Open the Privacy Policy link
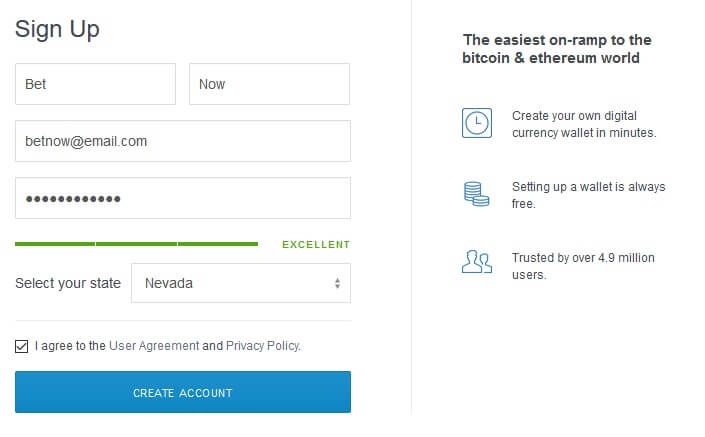This screenshot has width=705, height=437. (x=263, y=346)
